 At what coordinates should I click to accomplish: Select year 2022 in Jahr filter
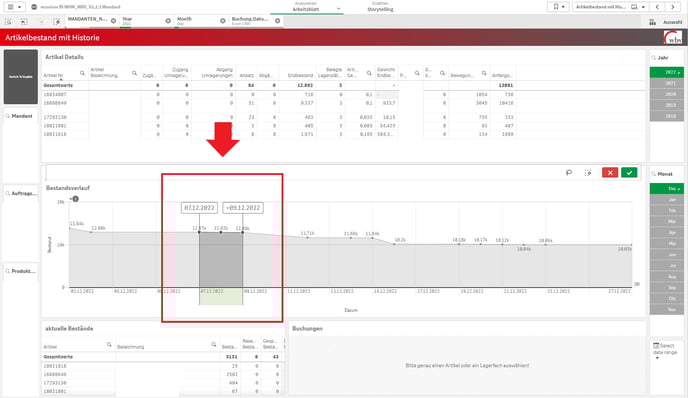[666, 72]
